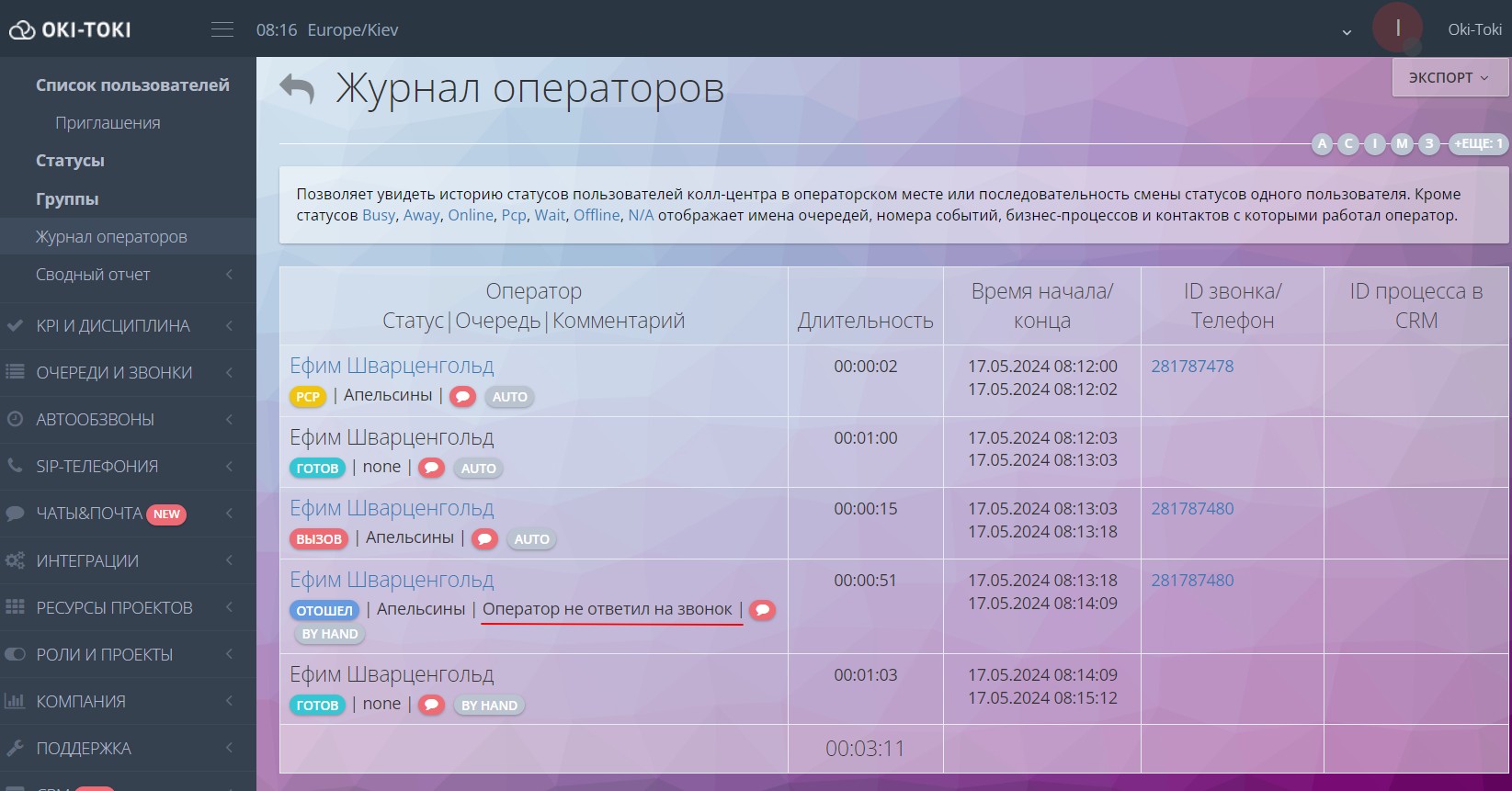
Task: Expand the КОМПАНИЯ section
Action: 129,701
